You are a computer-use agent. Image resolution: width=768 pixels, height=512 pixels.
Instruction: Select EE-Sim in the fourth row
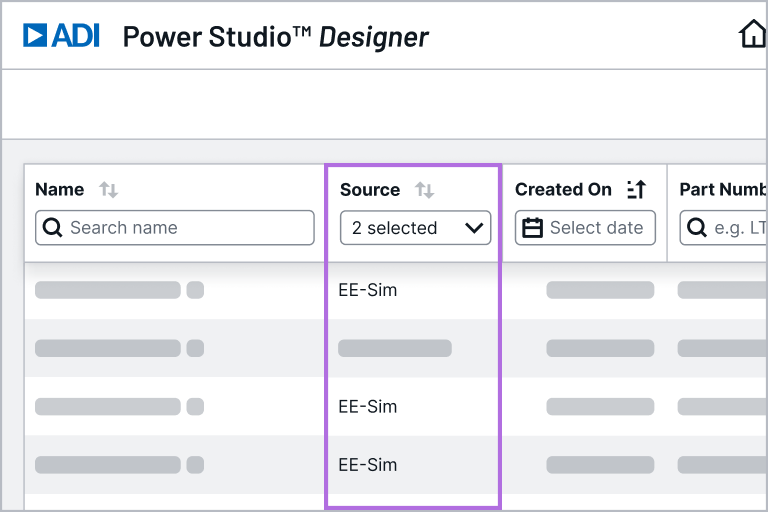pos(368,465)
